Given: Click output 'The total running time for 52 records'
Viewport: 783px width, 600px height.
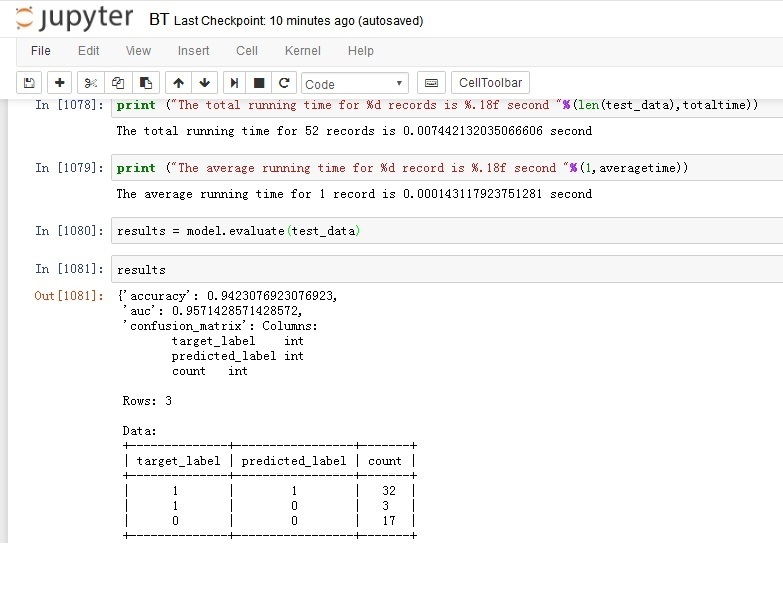Looking at the screenshot, I should point(354,131).
